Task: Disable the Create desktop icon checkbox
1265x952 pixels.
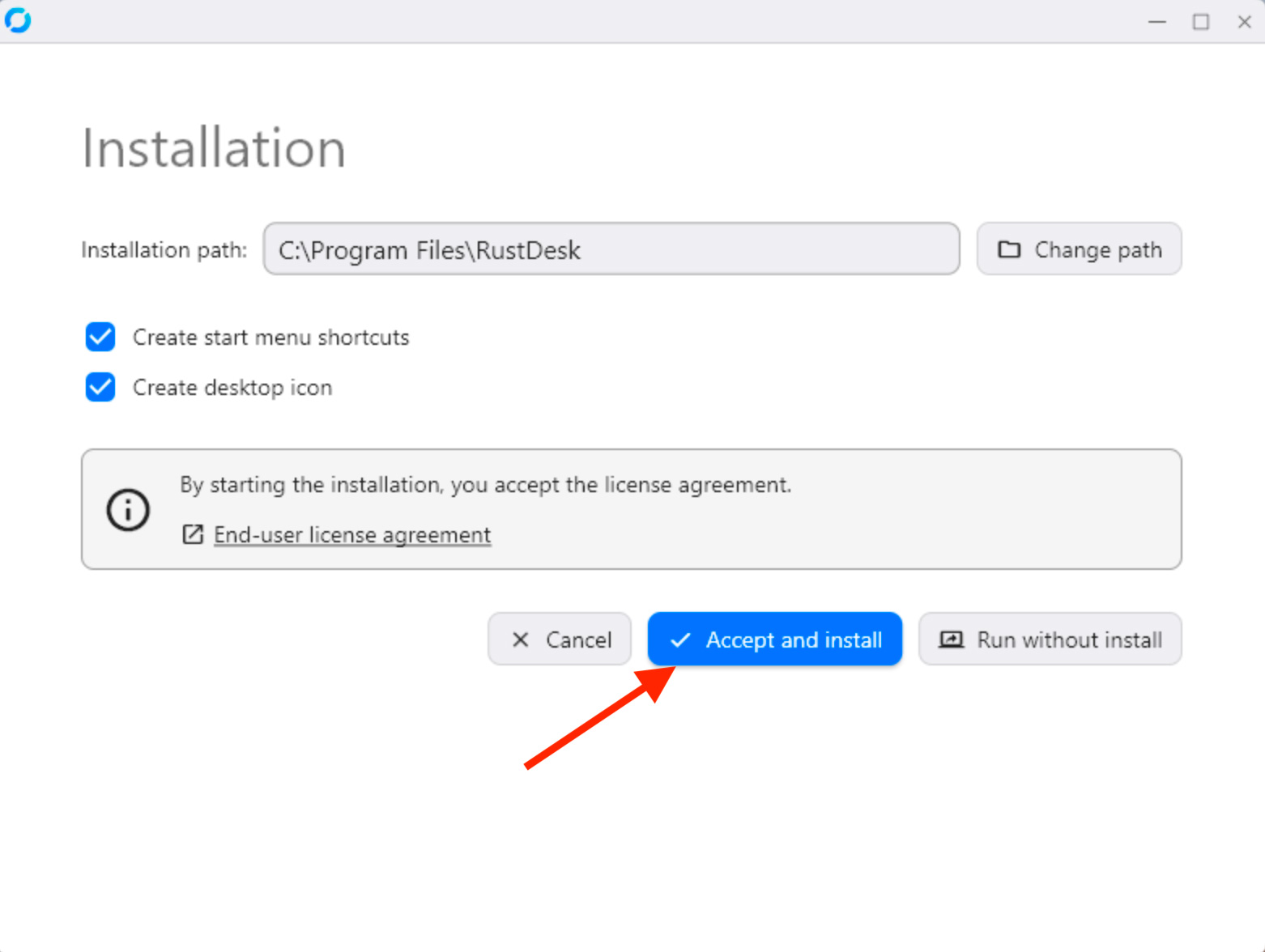Action: click(100, 387)
